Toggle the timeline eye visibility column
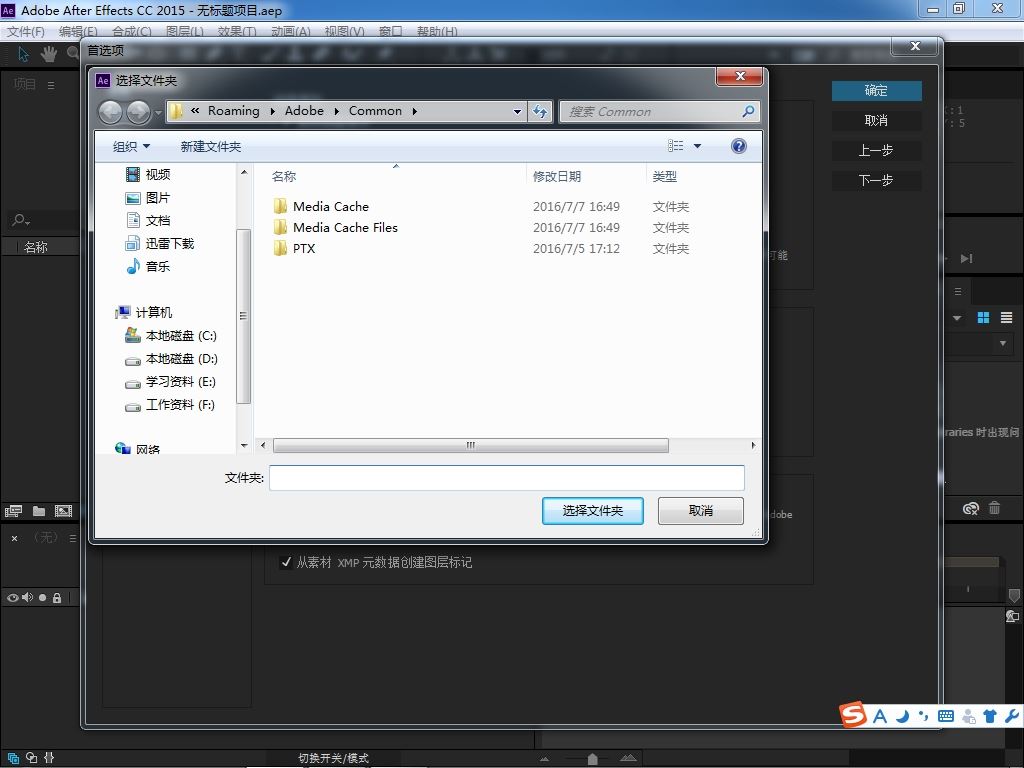1024x768 pixels. pos(12,598)
